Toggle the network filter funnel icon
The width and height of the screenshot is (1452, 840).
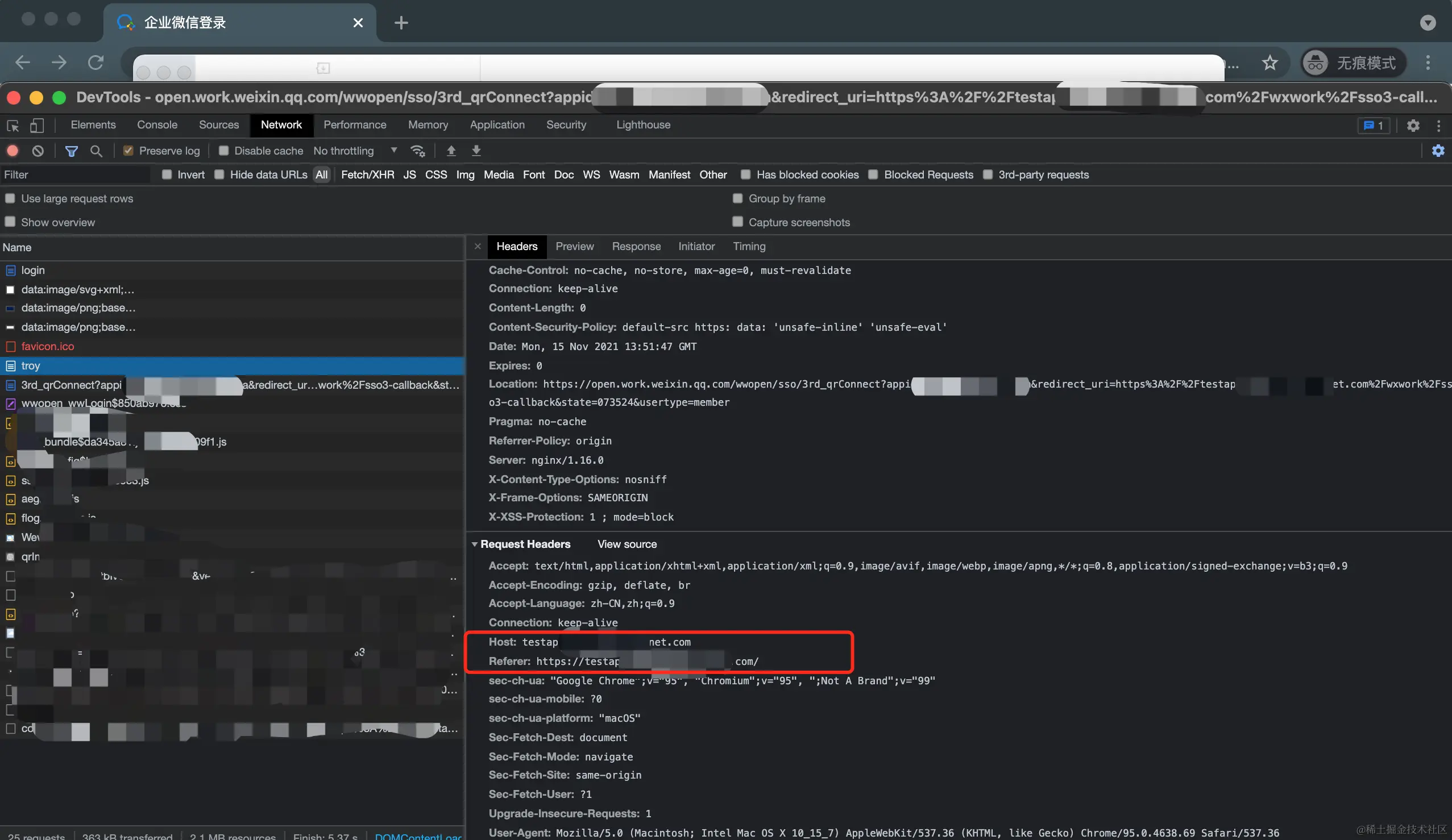tap(72, 151)
